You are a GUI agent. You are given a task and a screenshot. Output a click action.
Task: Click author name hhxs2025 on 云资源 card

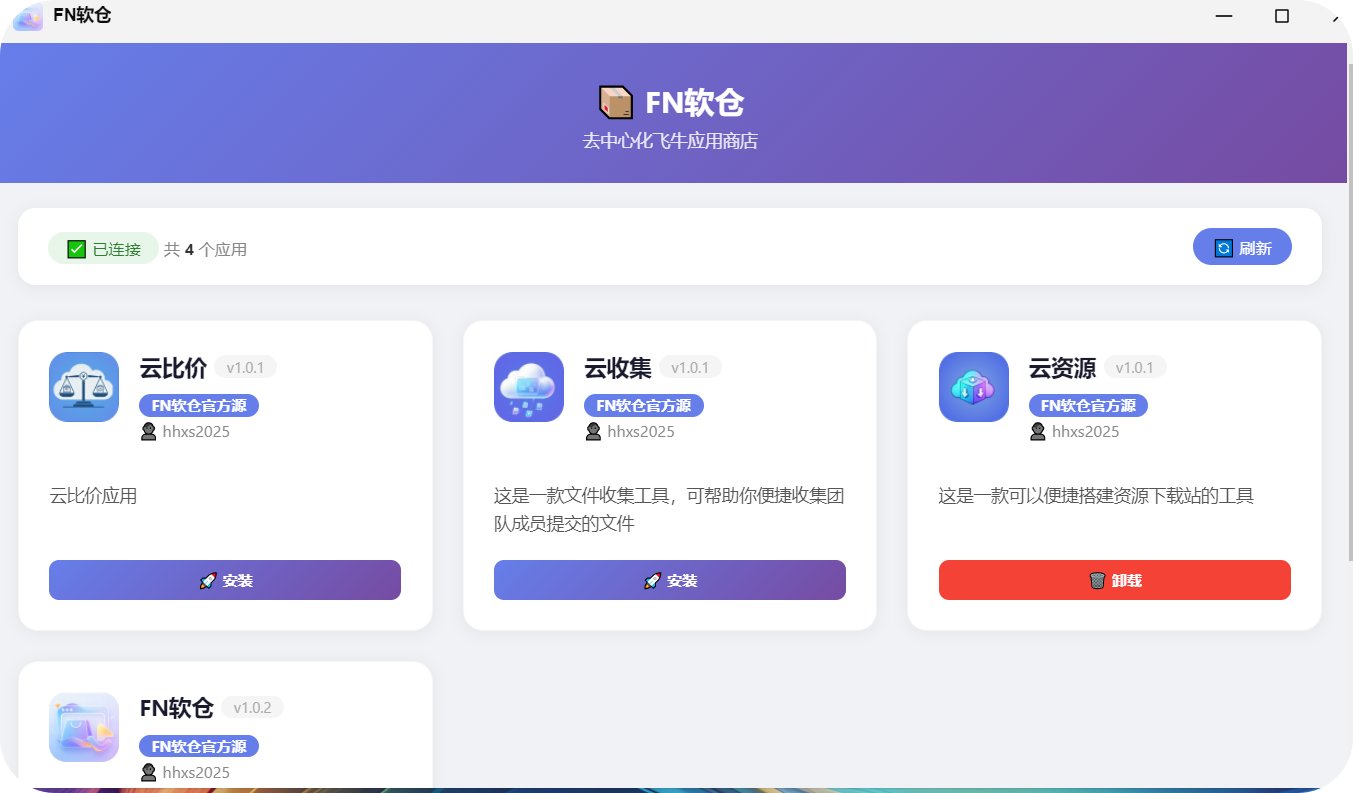point(1086,432)
